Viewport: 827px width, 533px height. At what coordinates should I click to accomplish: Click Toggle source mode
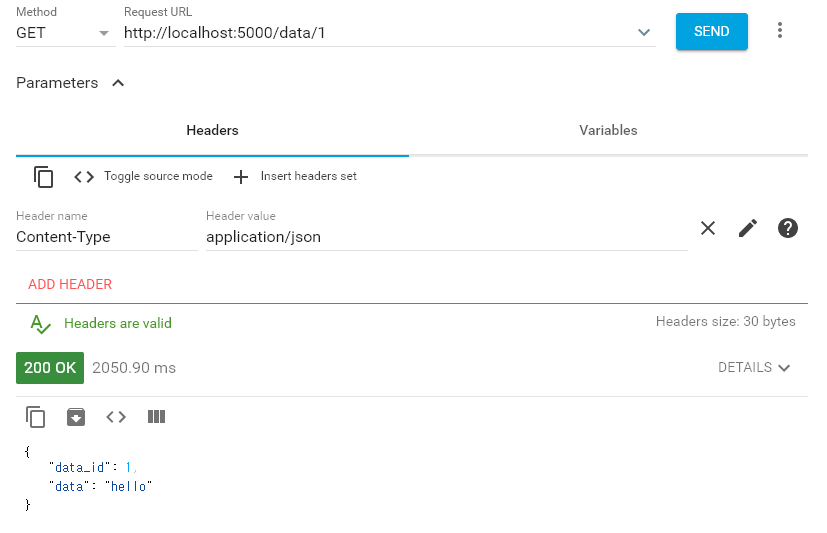(x=143, y=176)
